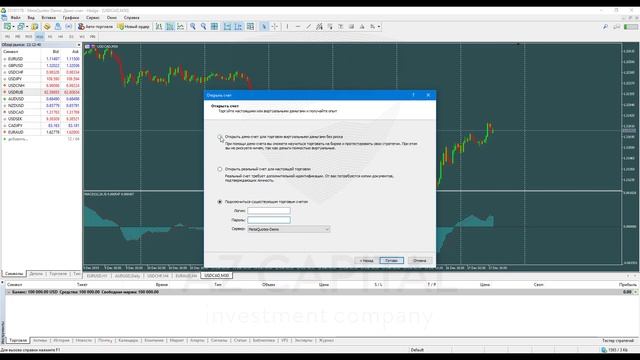Open the Server dropdown MetaQuotes-Demo

coord(288,229)
